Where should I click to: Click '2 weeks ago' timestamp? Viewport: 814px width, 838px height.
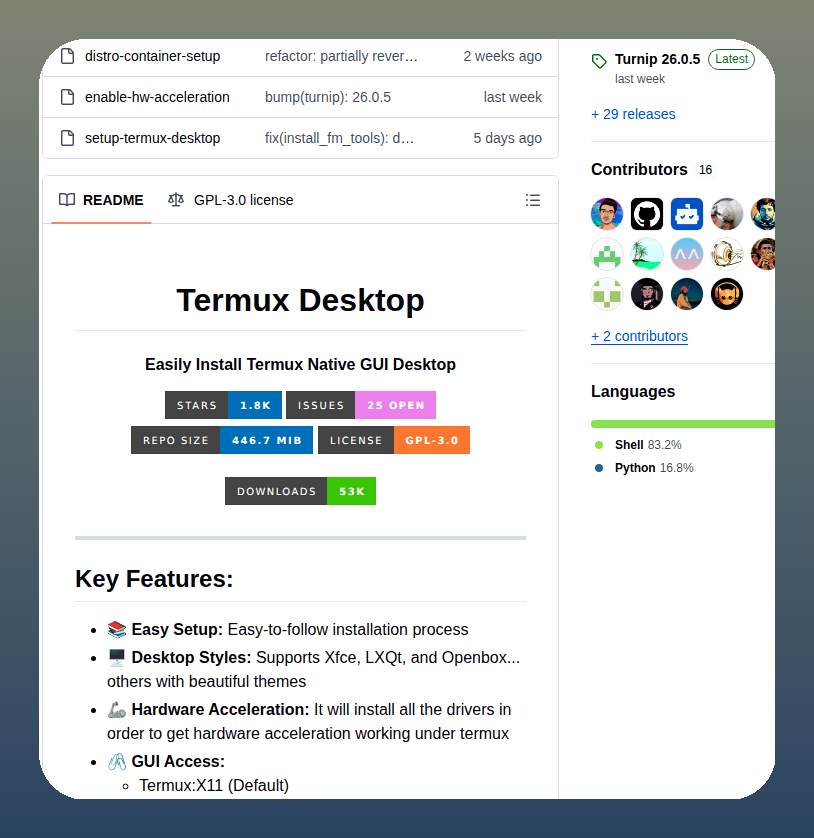tap(502, 56)
